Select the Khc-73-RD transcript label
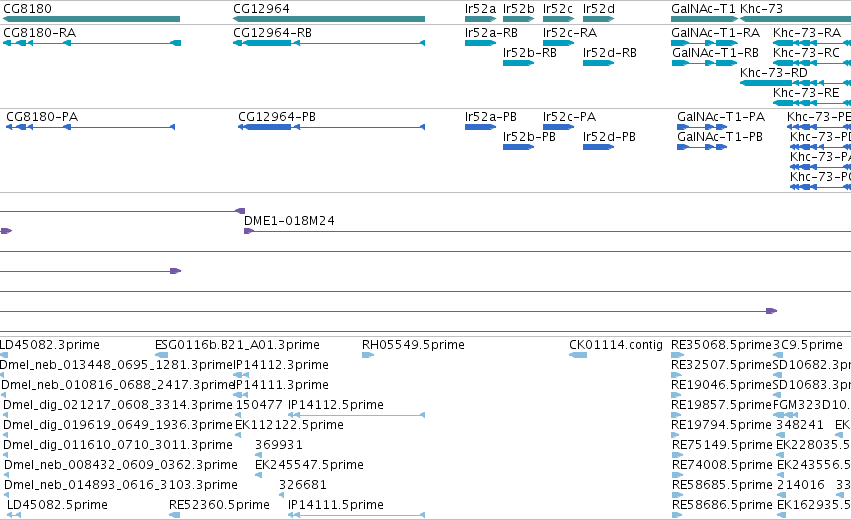 tap(774, 73)
